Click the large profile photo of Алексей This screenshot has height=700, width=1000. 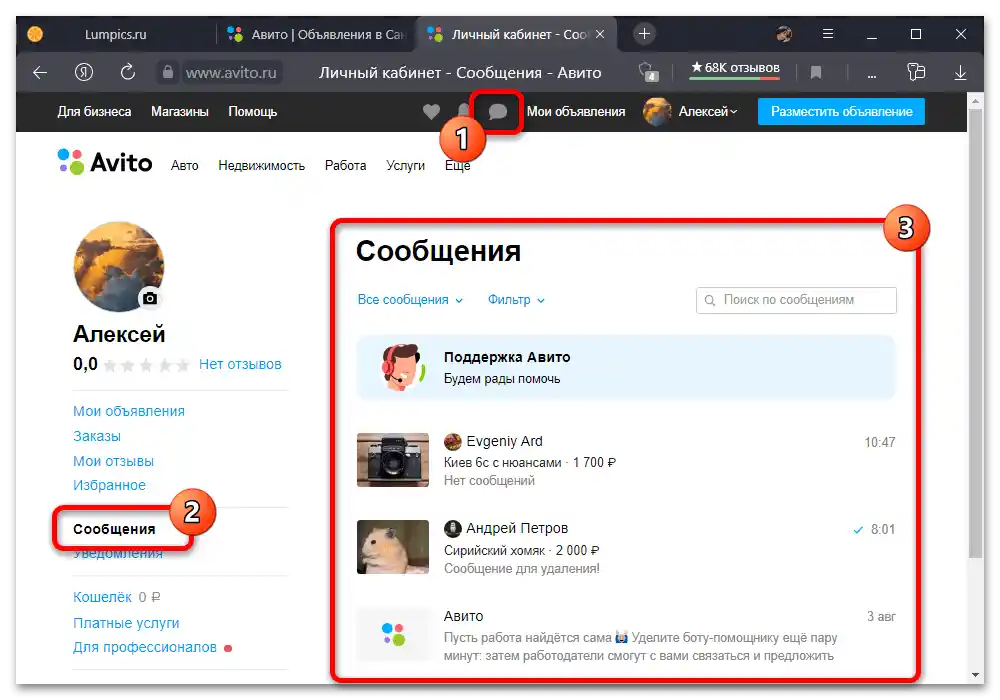click(119, 266)
